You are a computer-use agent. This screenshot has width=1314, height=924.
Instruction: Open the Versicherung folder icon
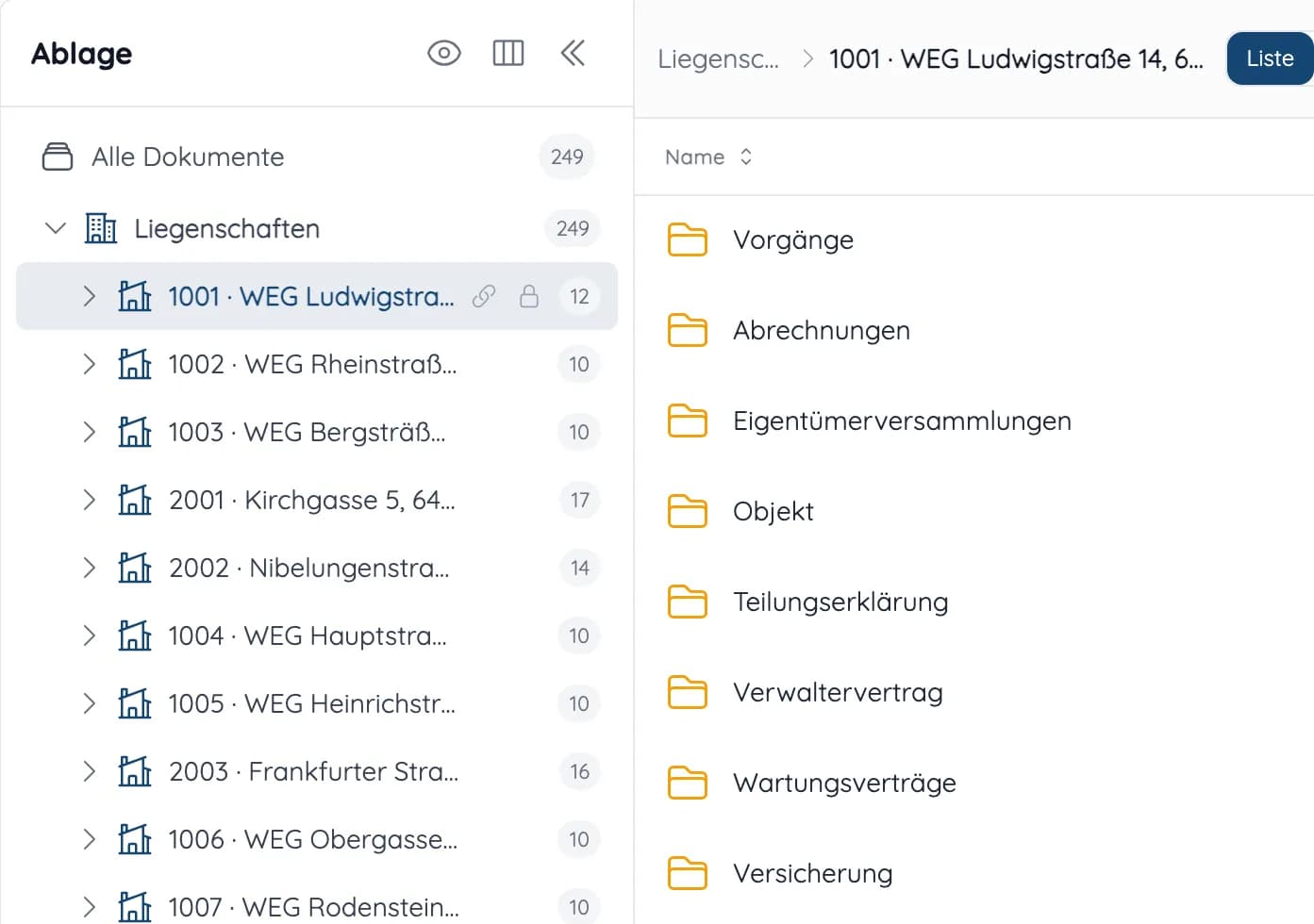688,873
